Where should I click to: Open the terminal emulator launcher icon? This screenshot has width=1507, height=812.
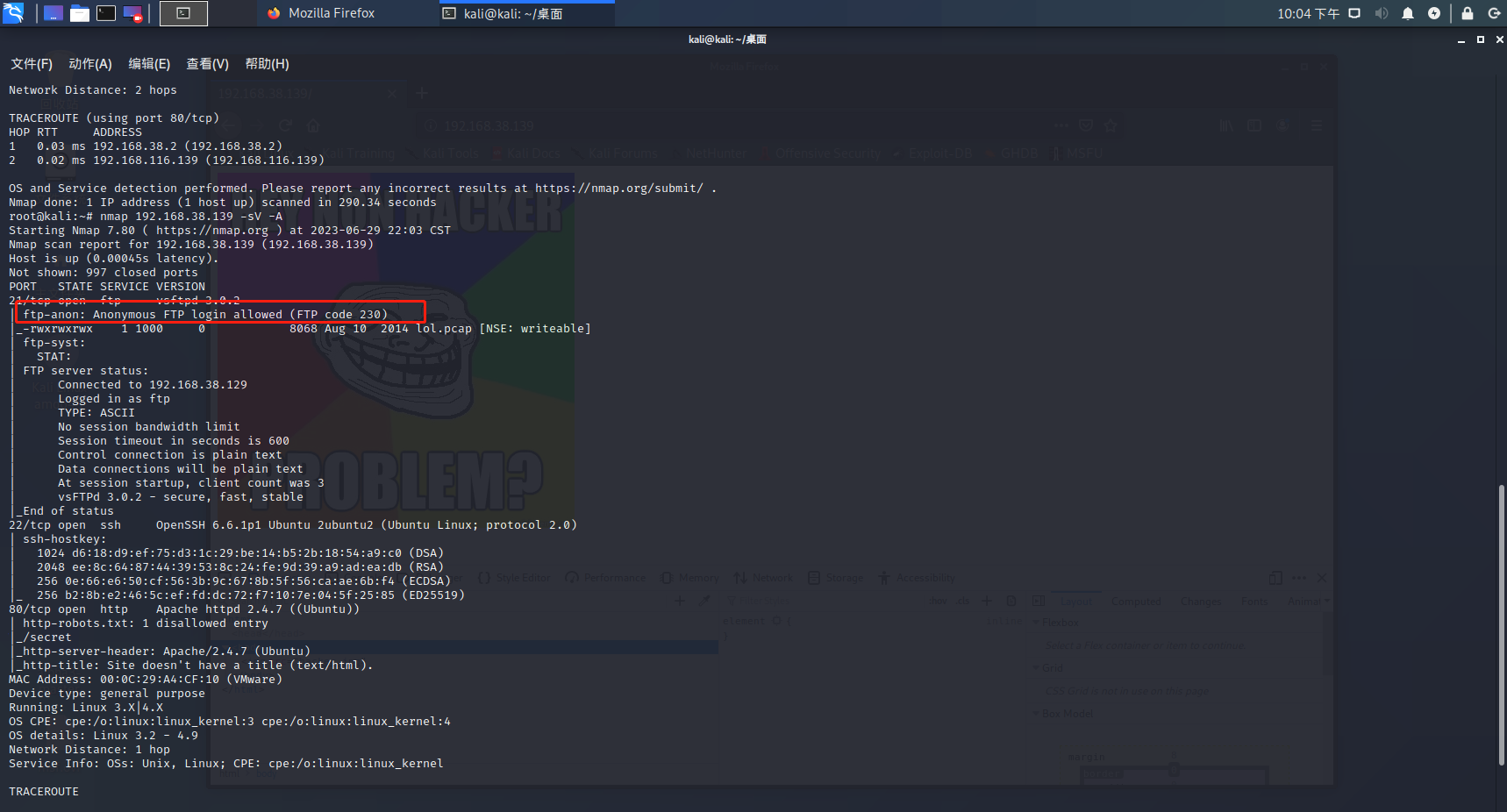(x=106, y=13)
